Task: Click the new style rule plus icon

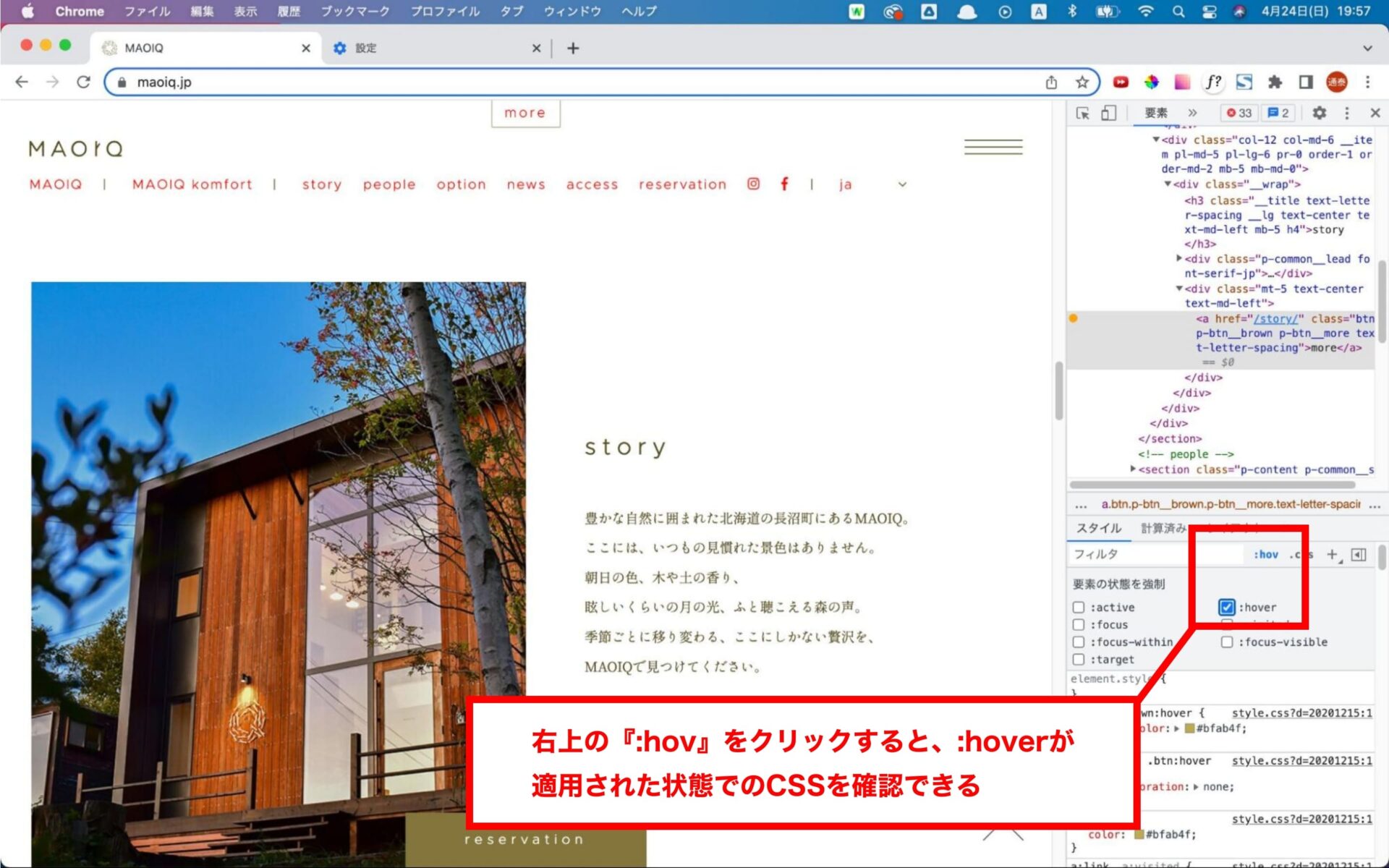Action: point(1333,554)
